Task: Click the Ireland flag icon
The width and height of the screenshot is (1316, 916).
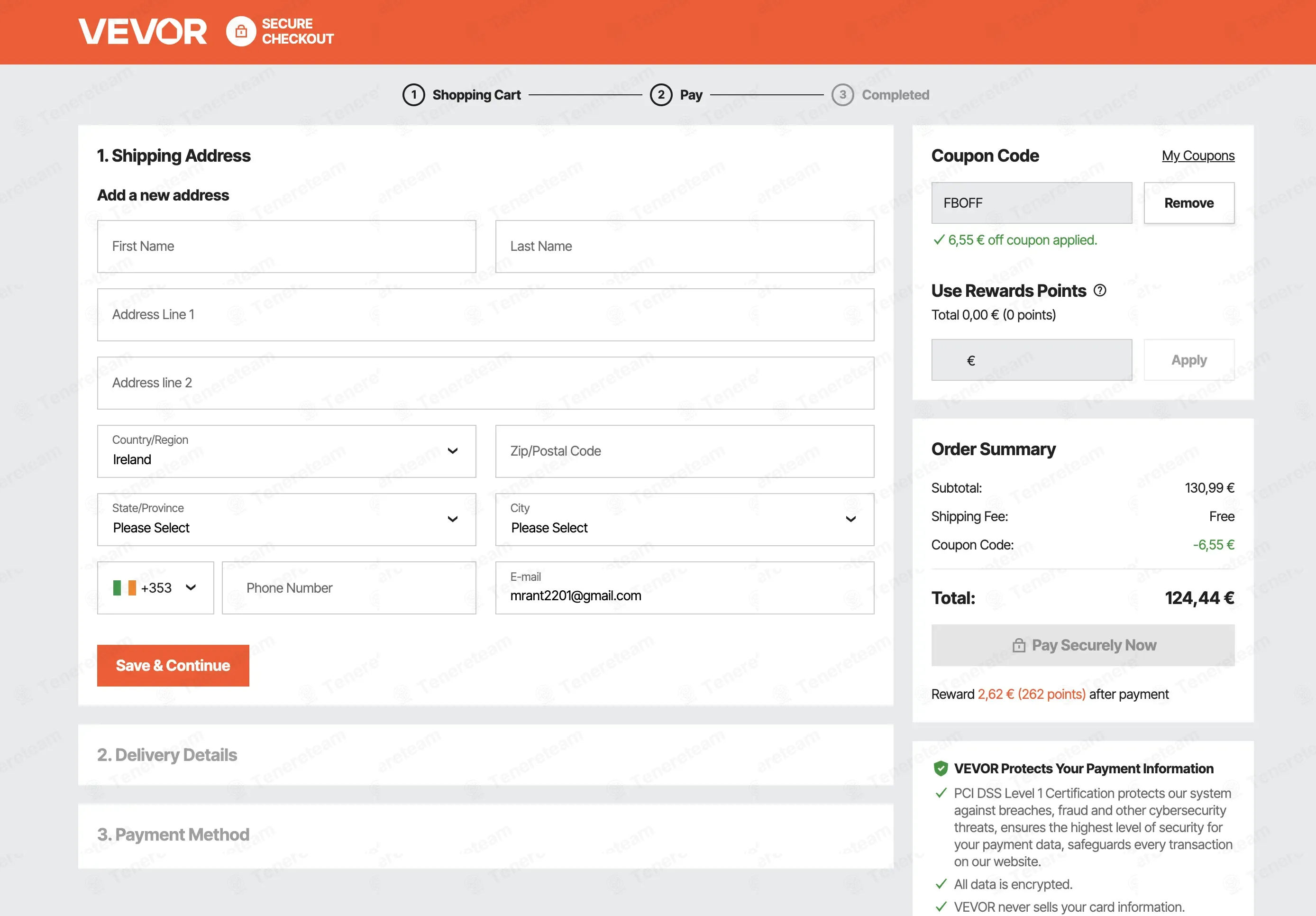Action: 124,587
